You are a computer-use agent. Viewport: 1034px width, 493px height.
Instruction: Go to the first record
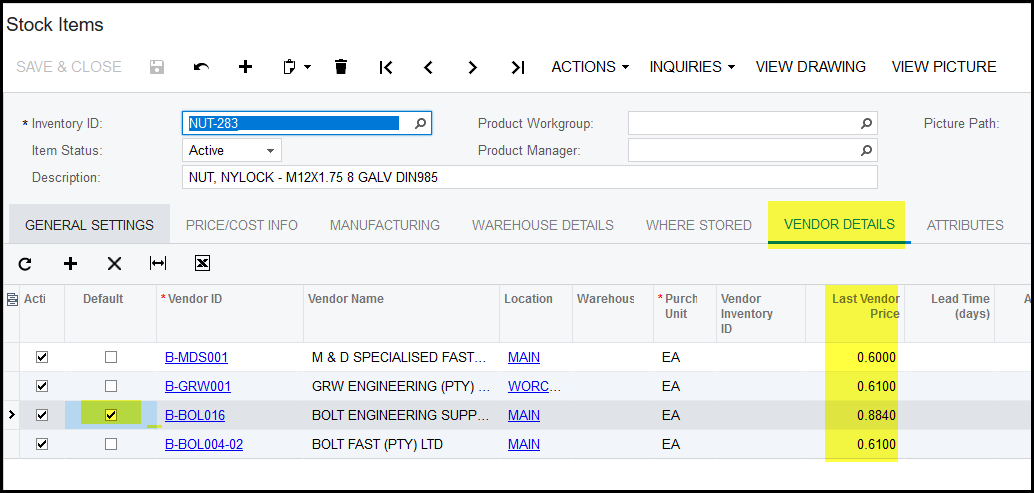point(385,67)
